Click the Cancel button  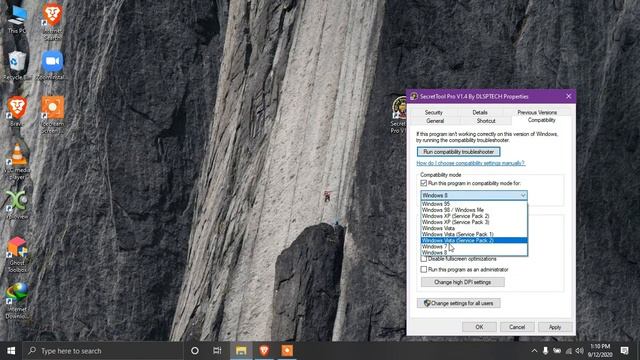click(x=517, y=327)
